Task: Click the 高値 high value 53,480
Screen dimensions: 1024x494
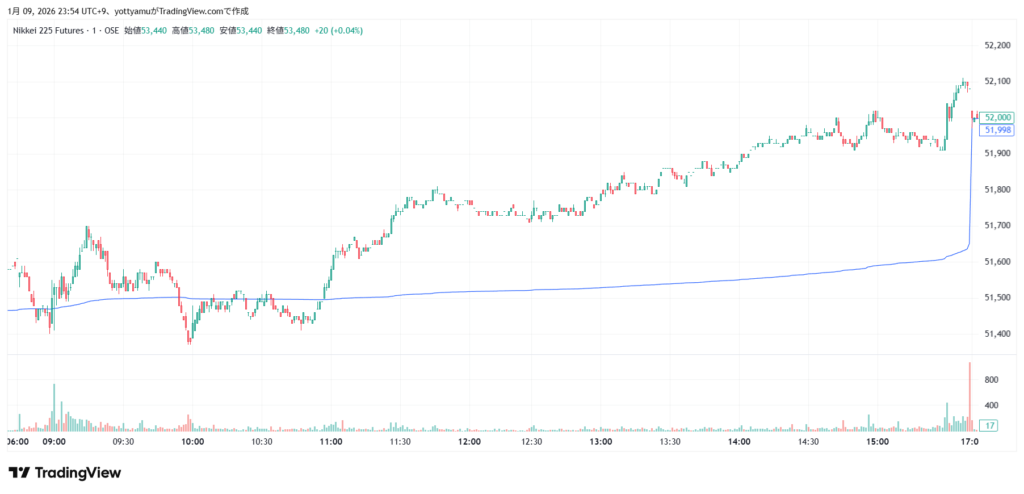Action: pyautogui.click(x=200, y=30)
